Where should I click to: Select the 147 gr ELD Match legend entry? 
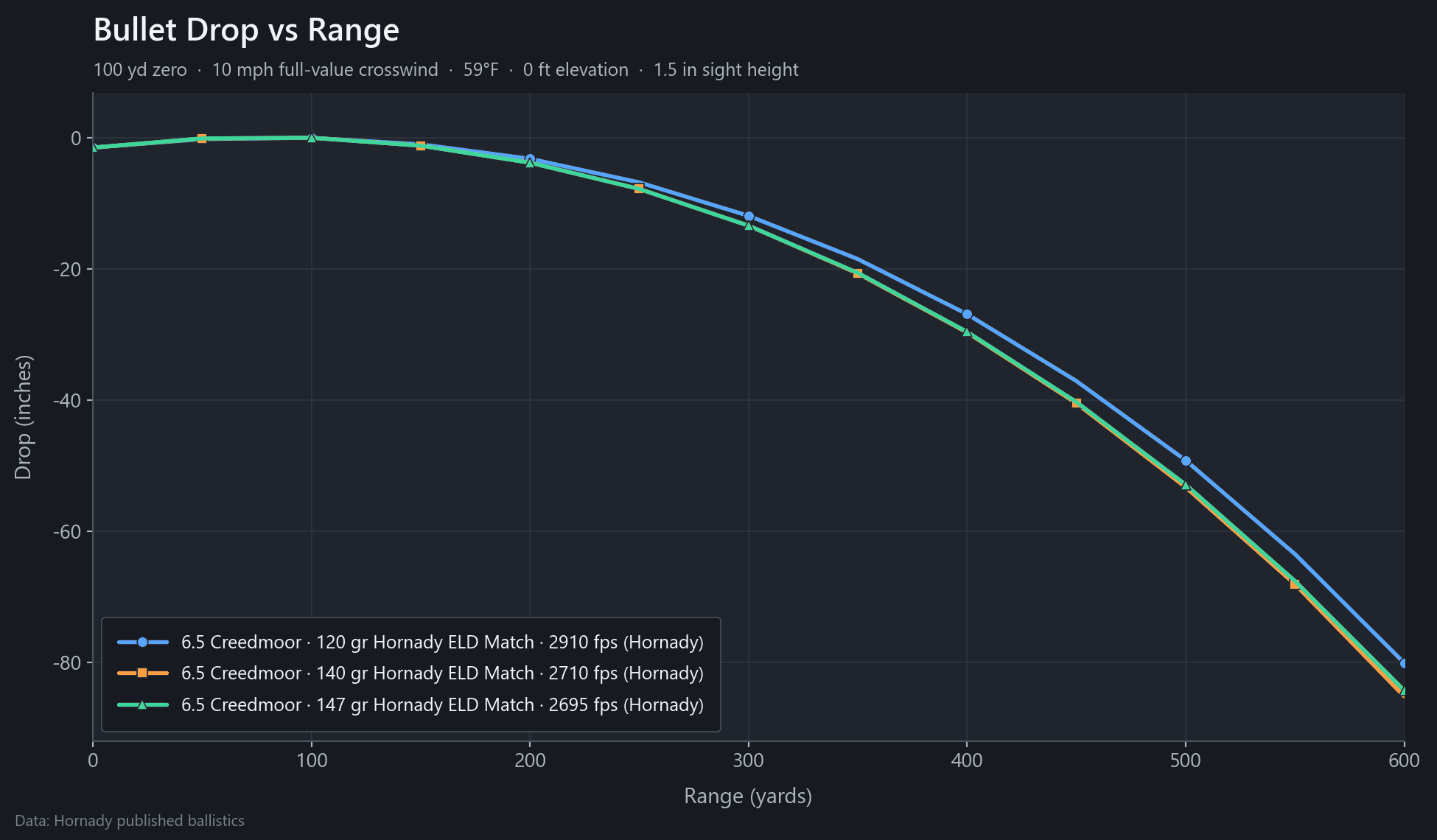410,704
